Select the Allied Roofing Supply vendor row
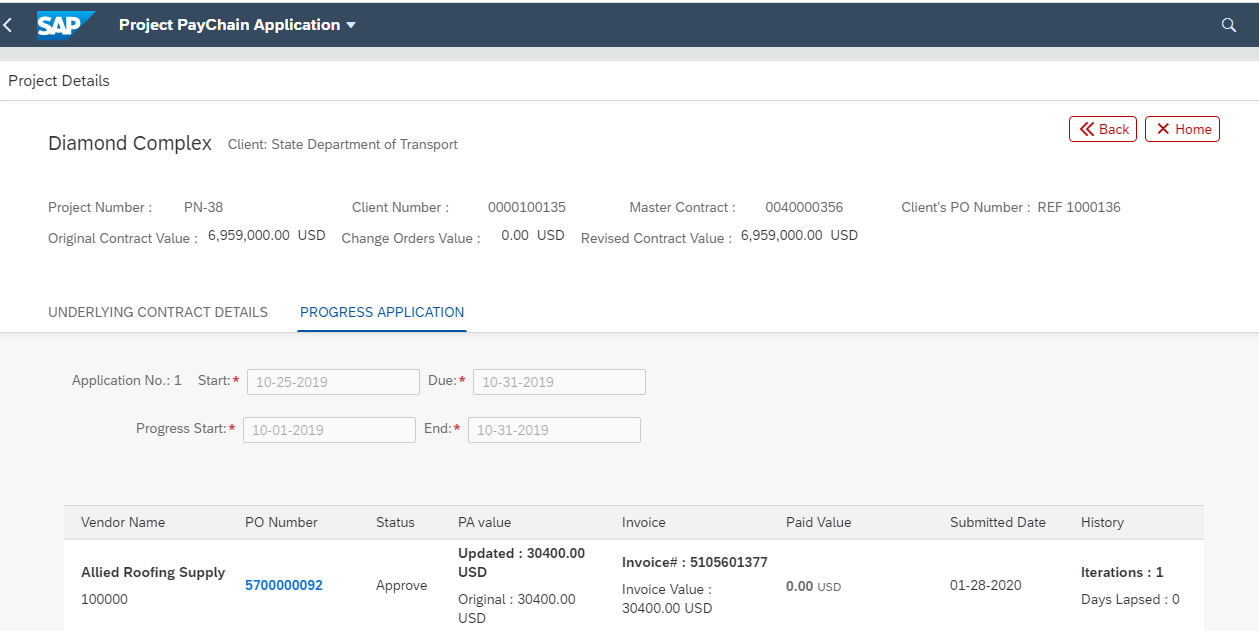The width and height of the screenshot is (1259, 631). coord(153,573)
